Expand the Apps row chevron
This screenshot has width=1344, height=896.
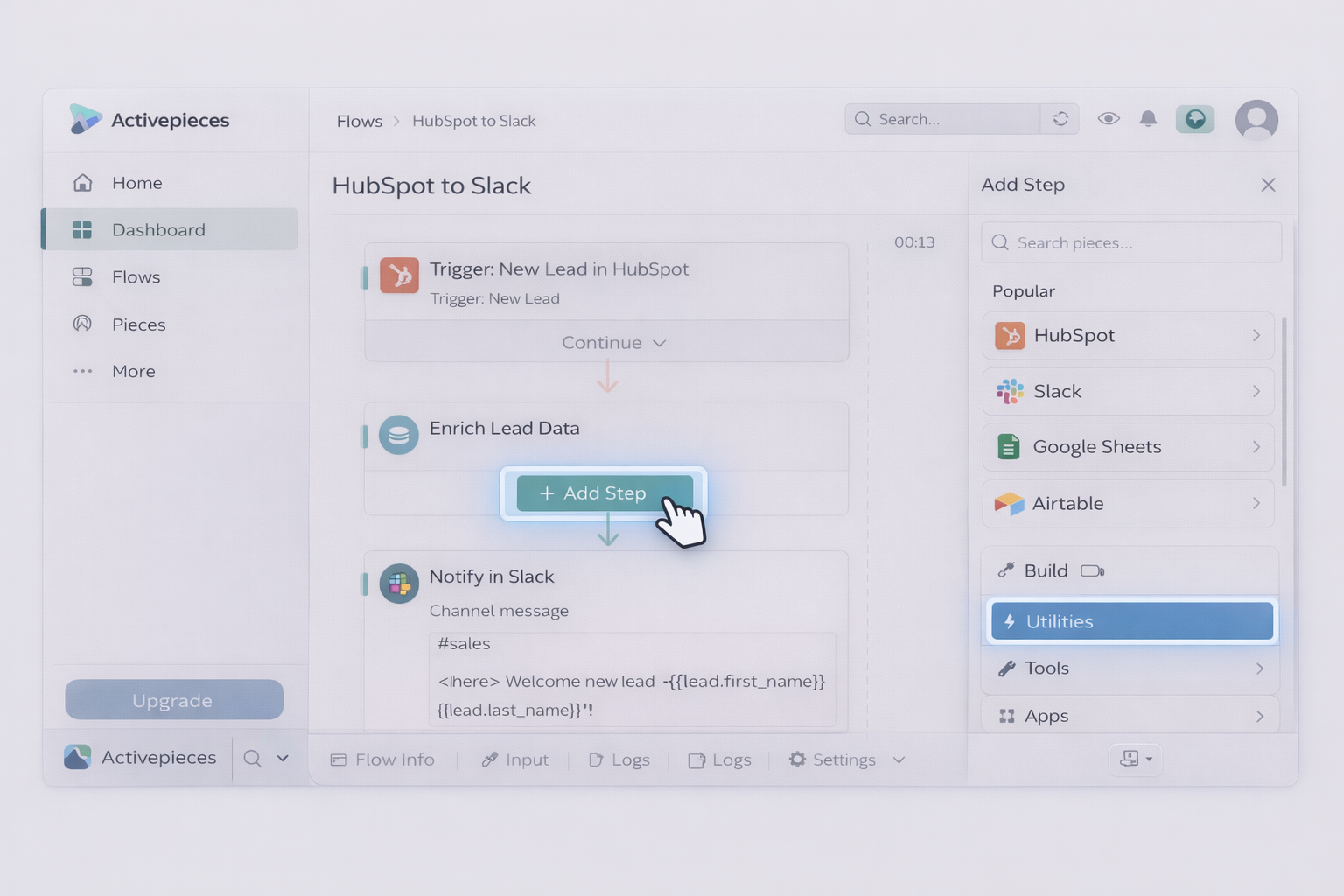(x=1260, y=716)
